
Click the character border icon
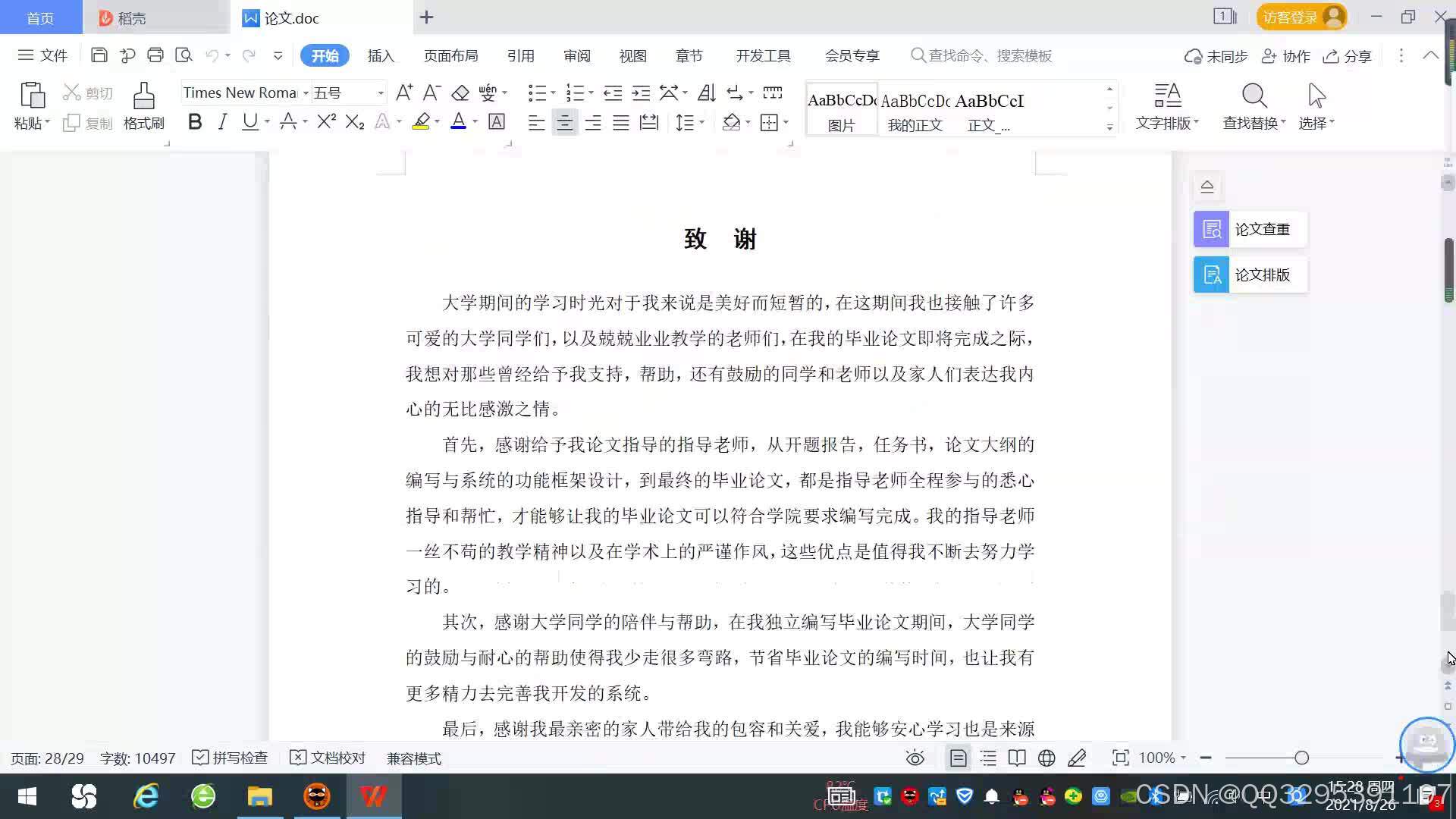[x=497, y=121]
